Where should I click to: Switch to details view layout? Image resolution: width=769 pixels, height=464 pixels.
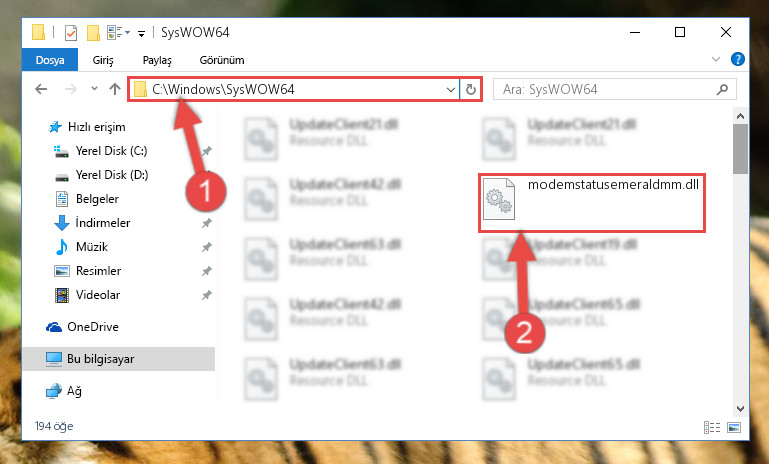[712, 427]
